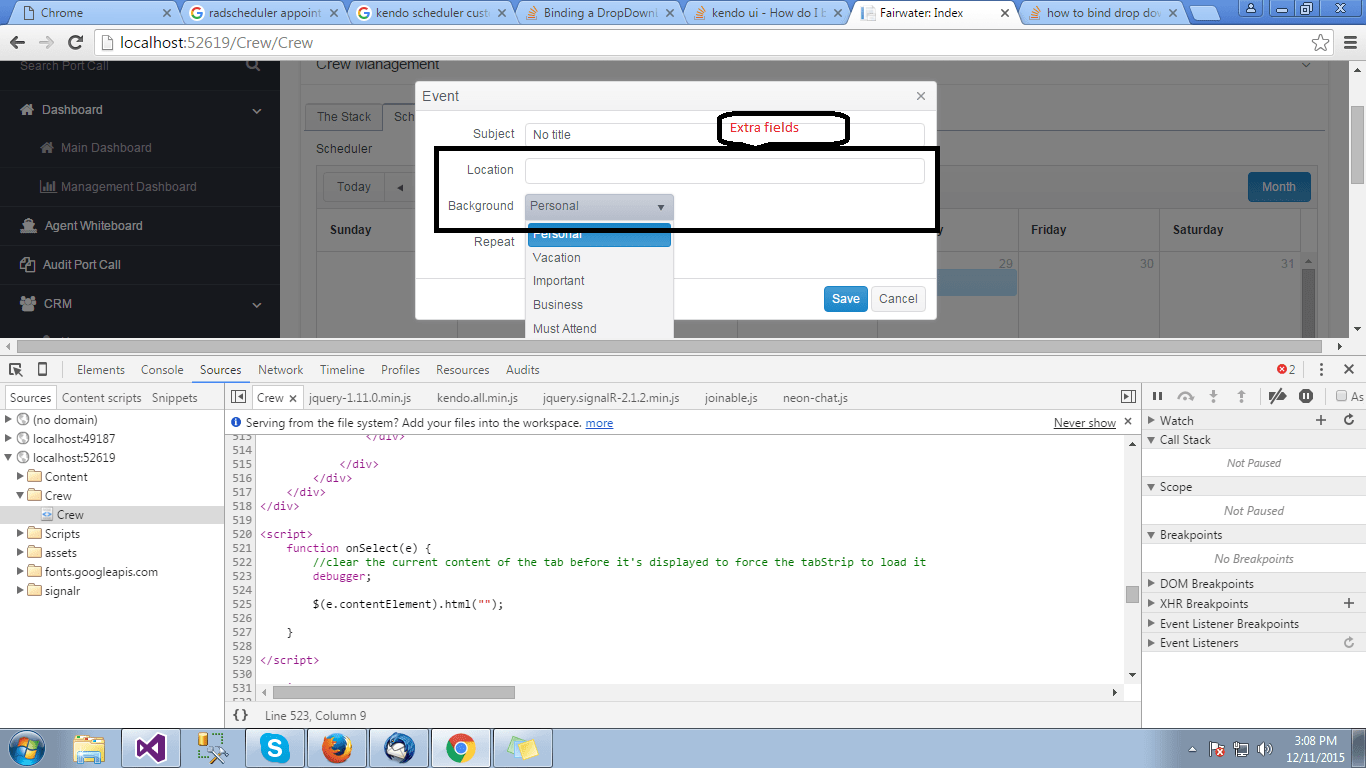1366x768 pixels.
Task: Enable the Async checkbox in DevTools
Action: (x=1340, y=396)
